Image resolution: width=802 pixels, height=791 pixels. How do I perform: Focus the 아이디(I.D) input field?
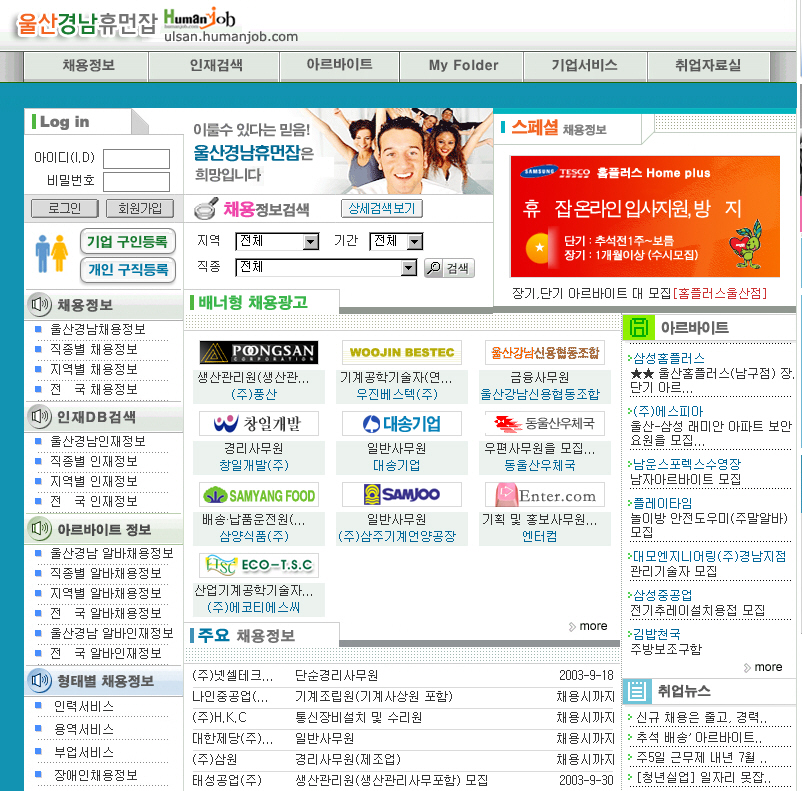point(136,159)
